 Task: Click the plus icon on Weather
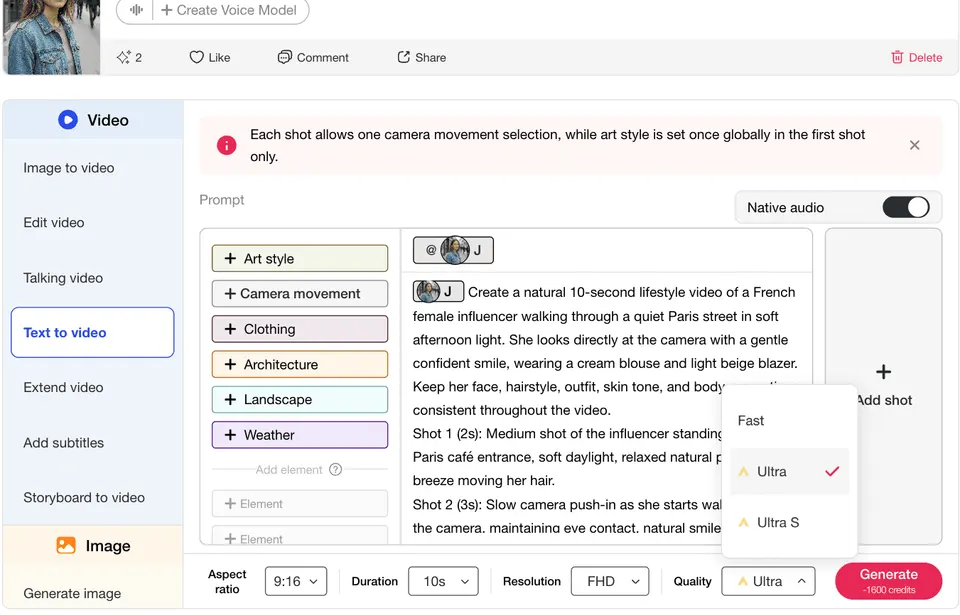pyautogui.click(x=230, y=435)
